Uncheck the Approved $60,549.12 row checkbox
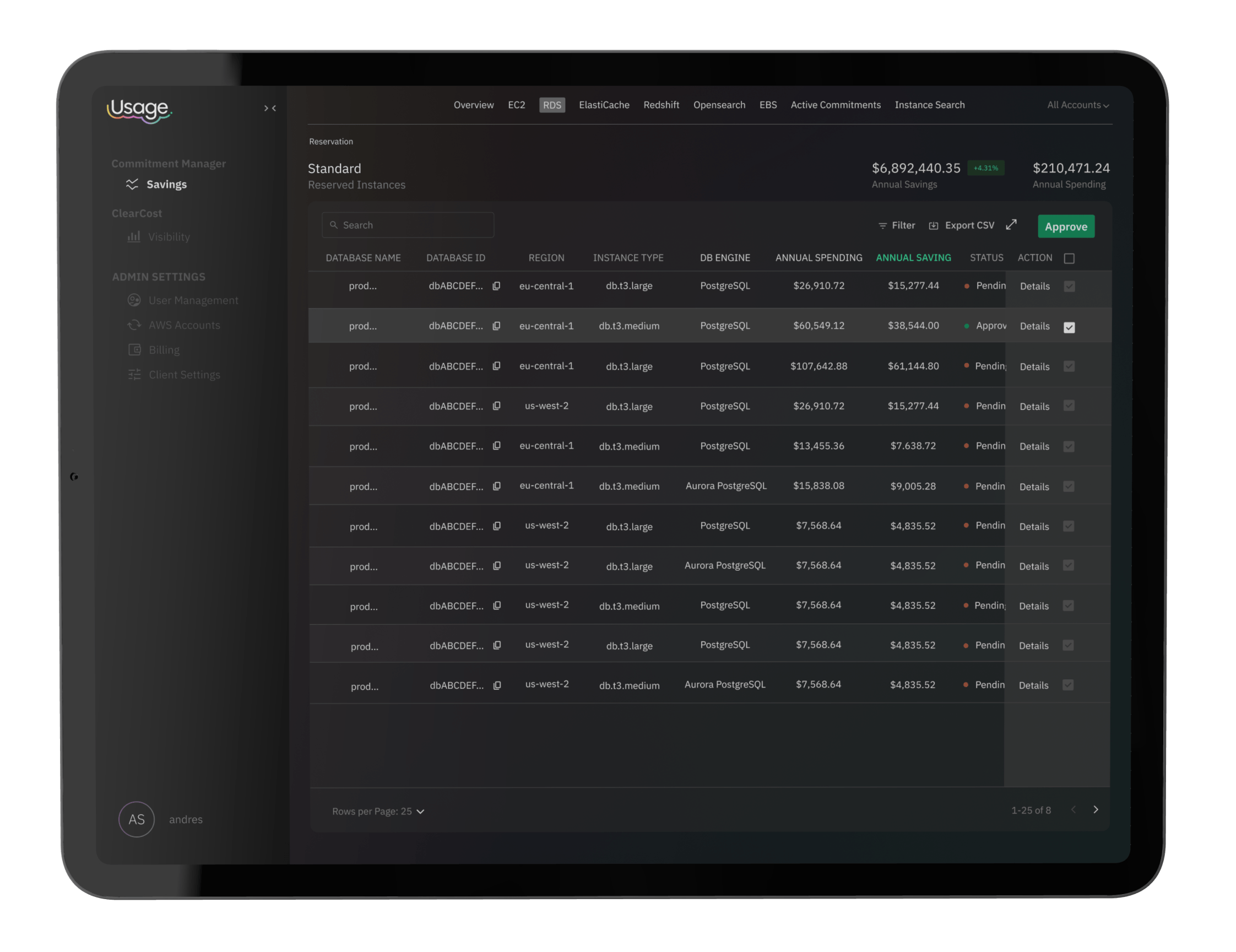 pos(1069,327)
